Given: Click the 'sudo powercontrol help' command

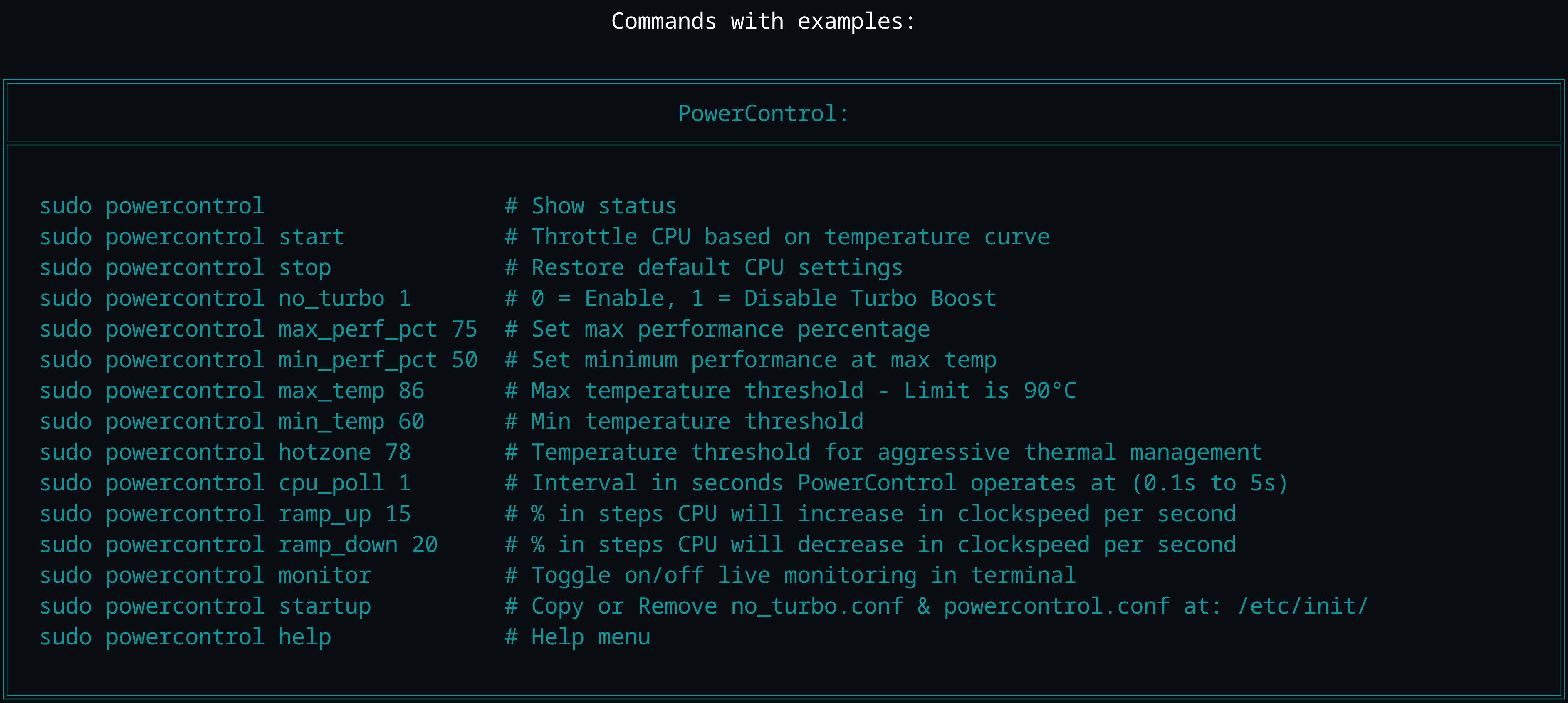Looking at the screenshot, I should (x=185, y=637).
